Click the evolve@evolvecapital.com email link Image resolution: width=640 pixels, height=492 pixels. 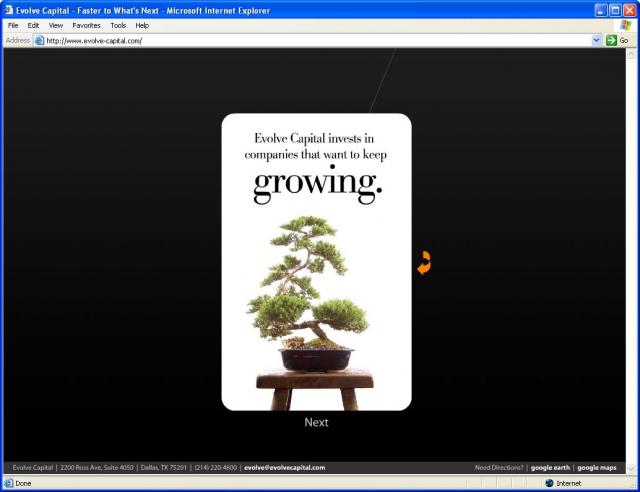click(285, 467)
